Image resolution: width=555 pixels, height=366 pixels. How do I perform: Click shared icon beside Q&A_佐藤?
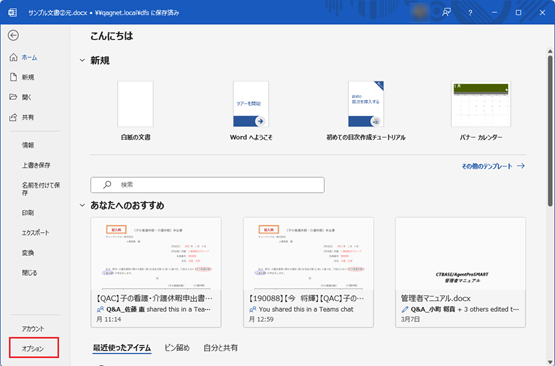(x=100, y=309)
